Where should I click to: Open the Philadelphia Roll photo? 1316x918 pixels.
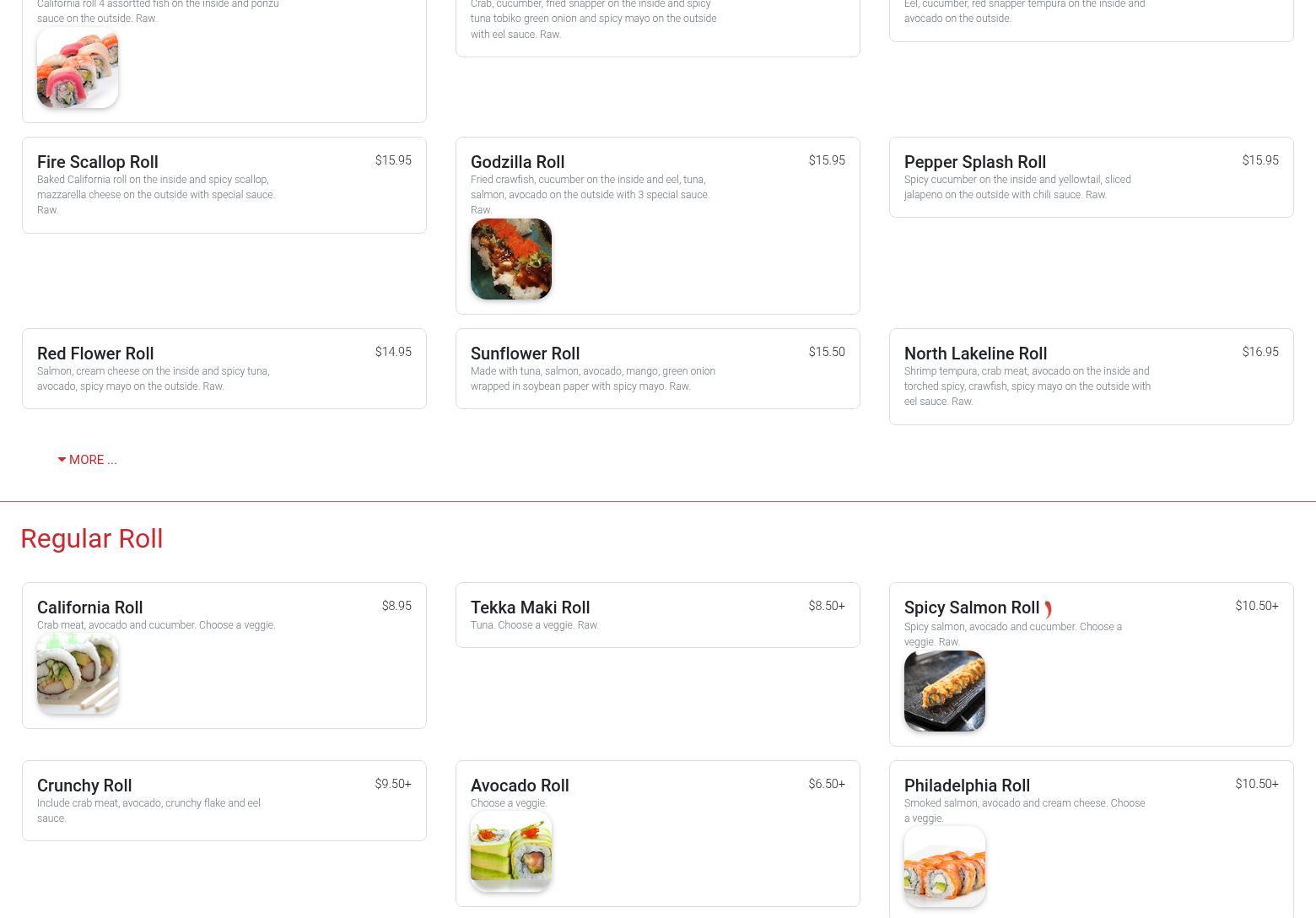click(x=945, y=867)
